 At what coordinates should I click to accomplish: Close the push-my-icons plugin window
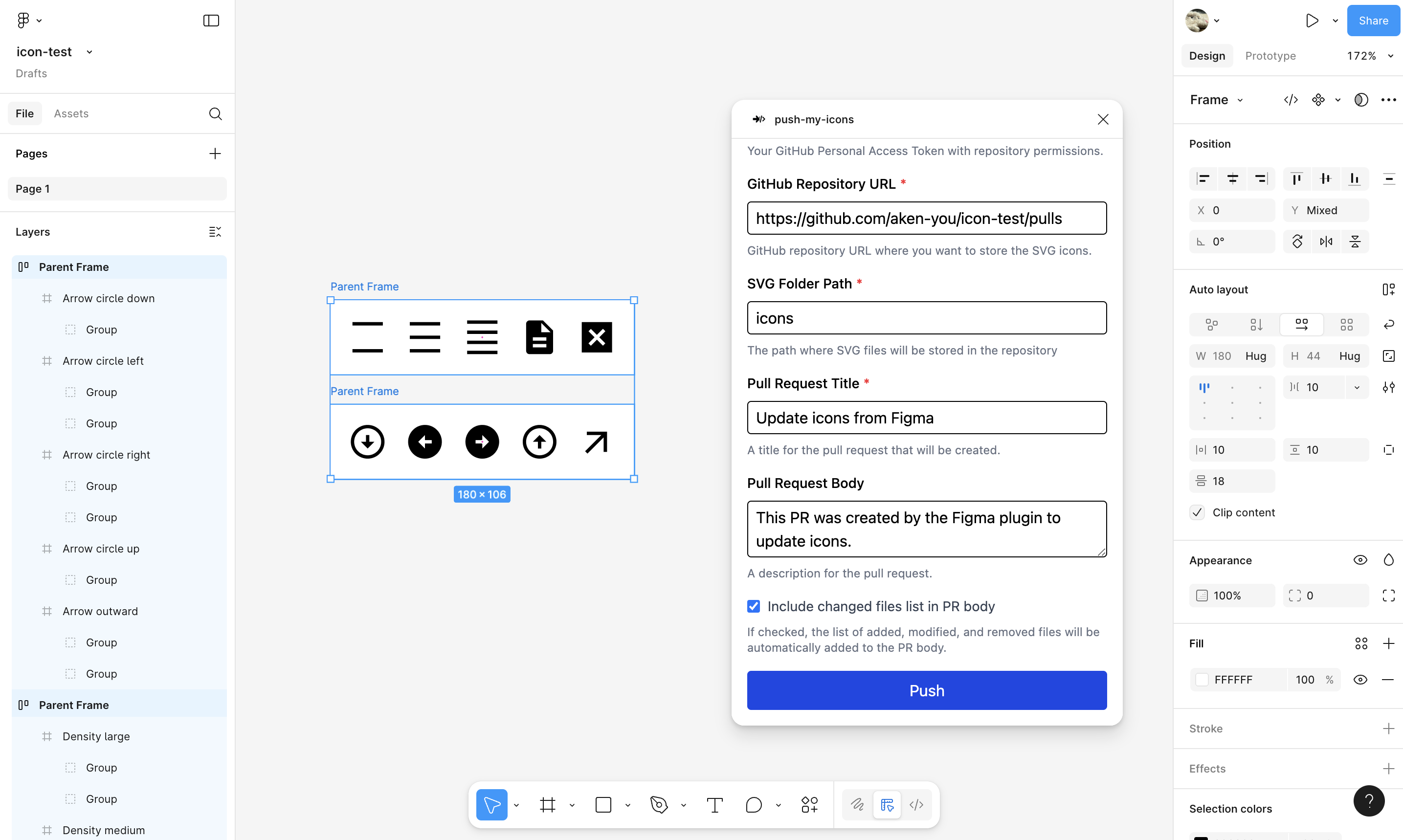(x=1102, y=119)
